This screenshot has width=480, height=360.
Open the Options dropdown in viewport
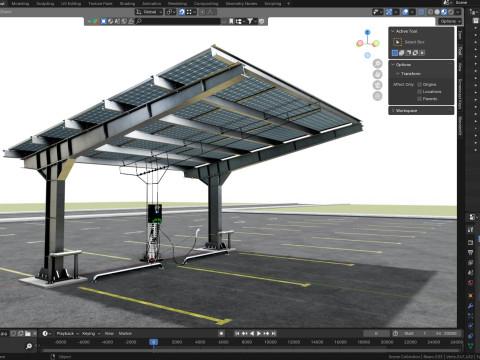pos(449,21)
